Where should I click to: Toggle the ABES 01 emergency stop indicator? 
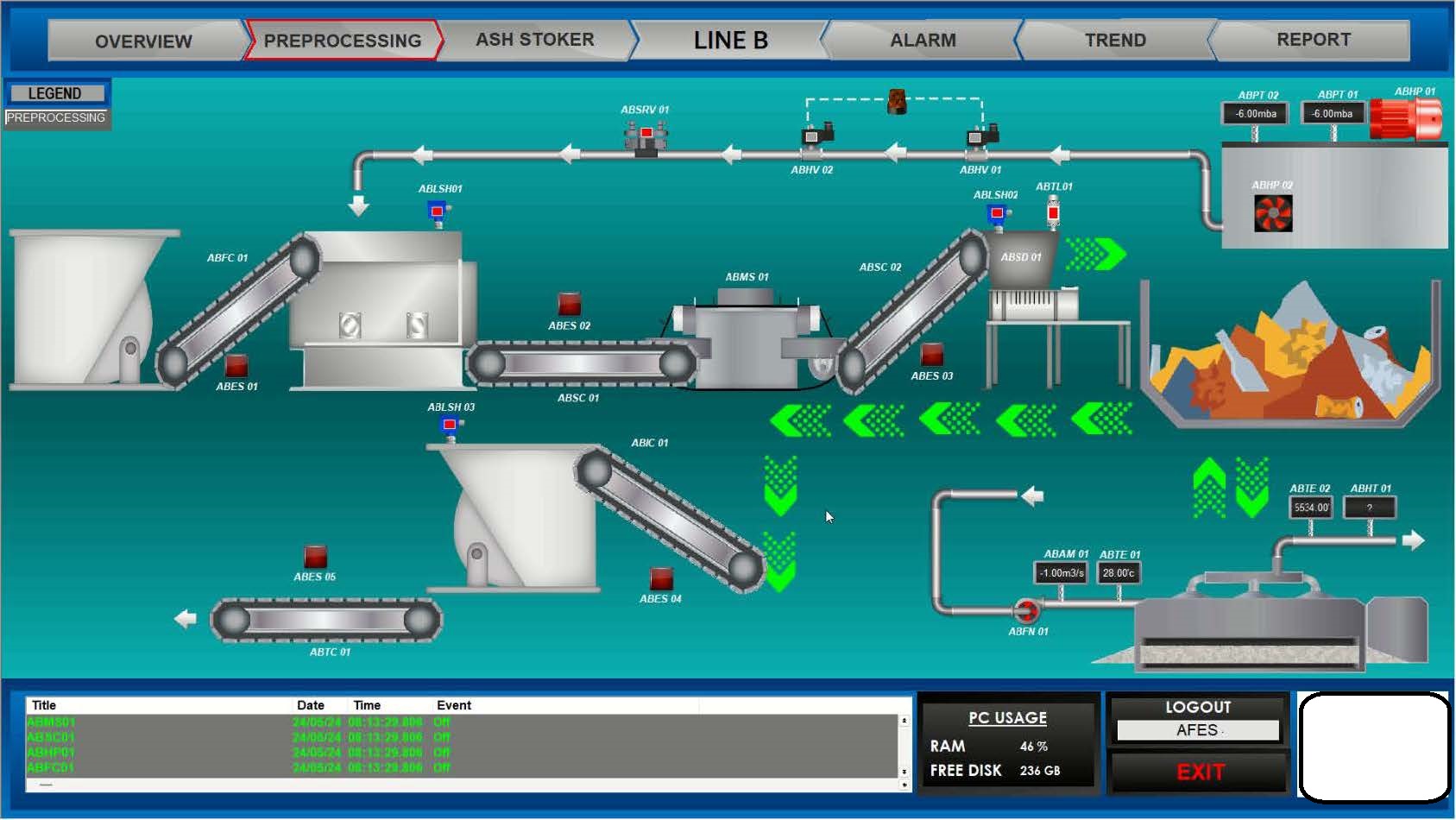pyautogui.click(x=236, y=365)
